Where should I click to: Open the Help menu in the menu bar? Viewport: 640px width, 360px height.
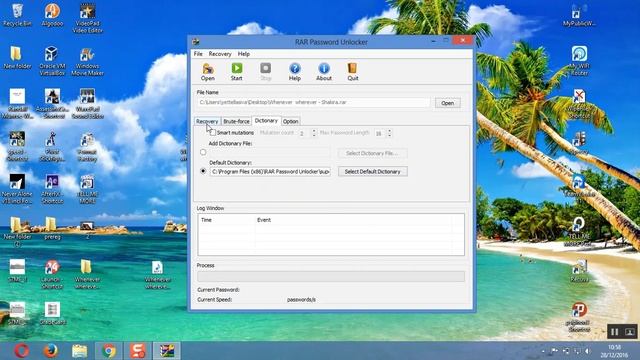(244, 54)
